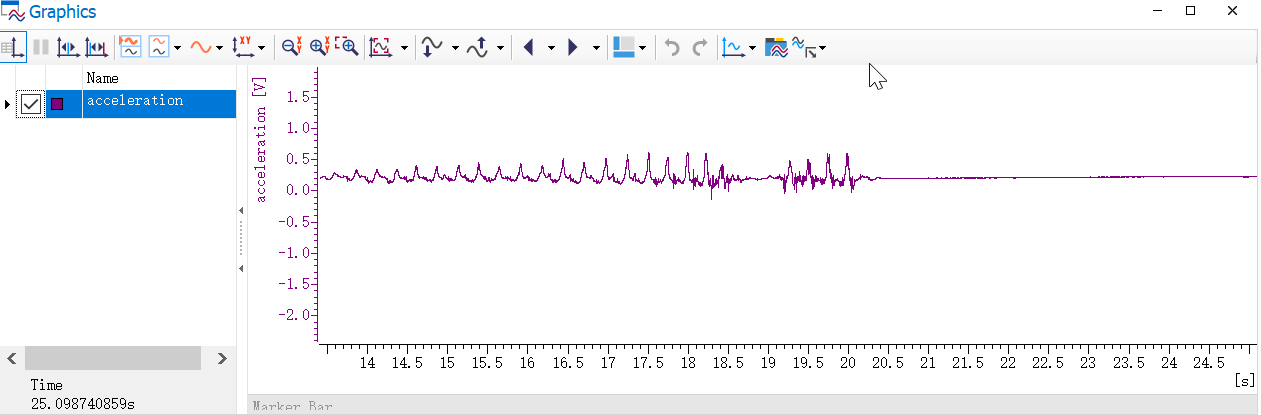
Task: Click right arrow of legend scrollbar
Action: [223, 358]
